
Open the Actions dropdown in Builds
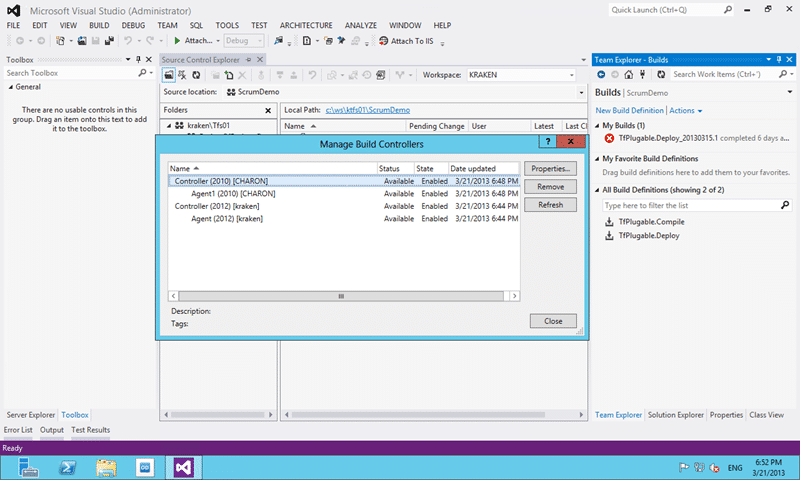click(686, 111)
